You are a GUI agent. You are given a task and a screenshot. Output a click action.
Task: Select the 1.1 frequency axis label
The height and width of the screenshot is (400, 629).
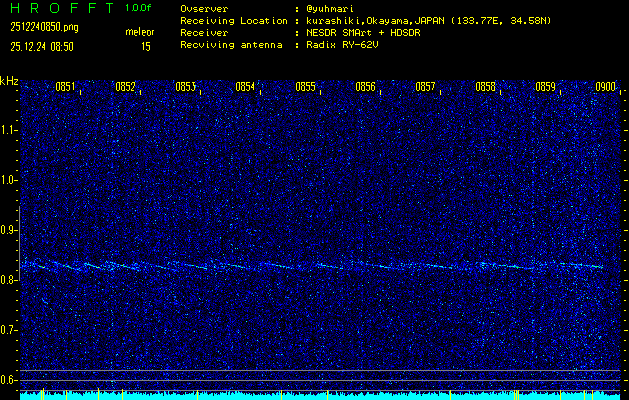tap(9, 130)
